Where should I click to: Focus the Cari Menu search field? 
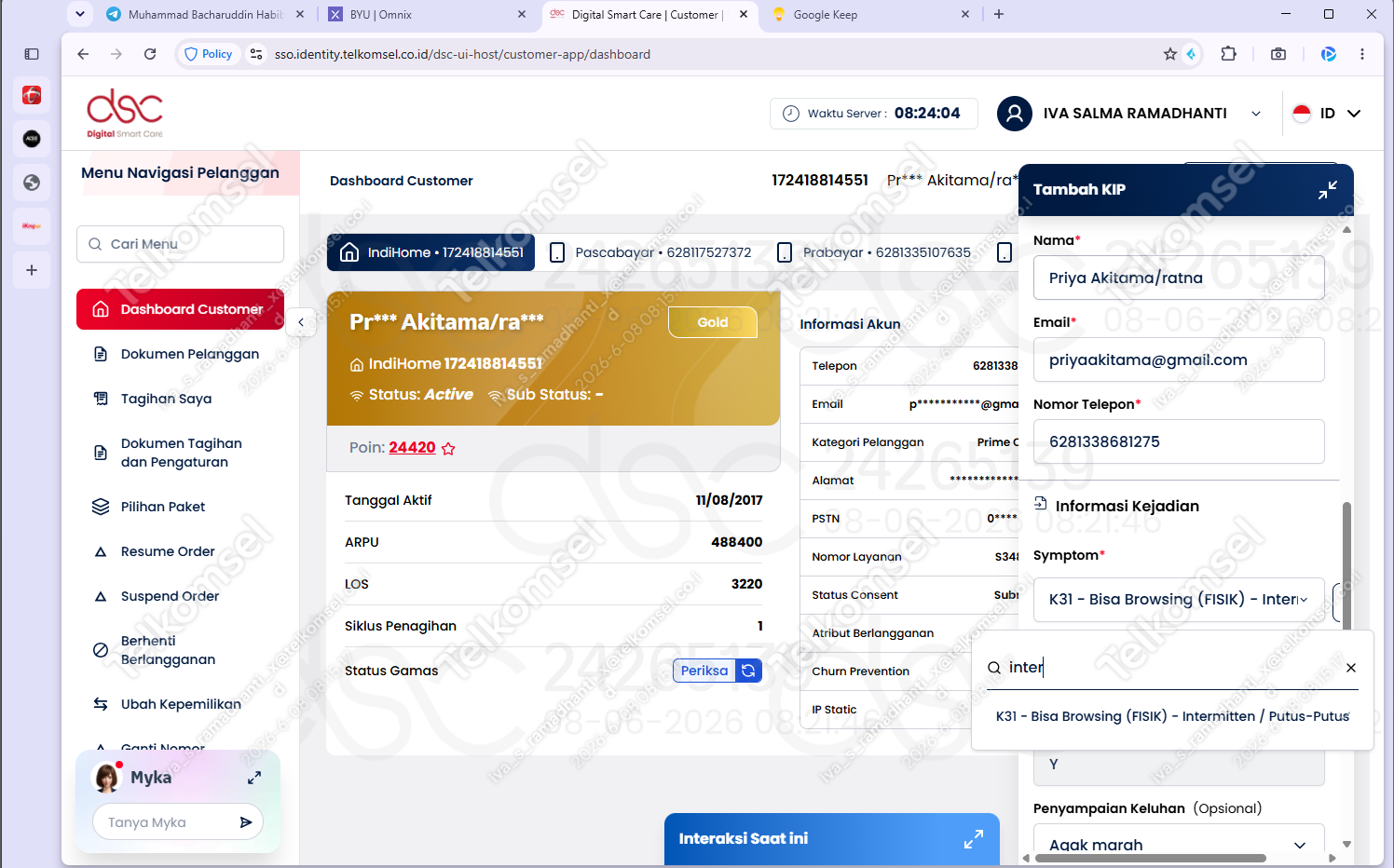point(180,244)
